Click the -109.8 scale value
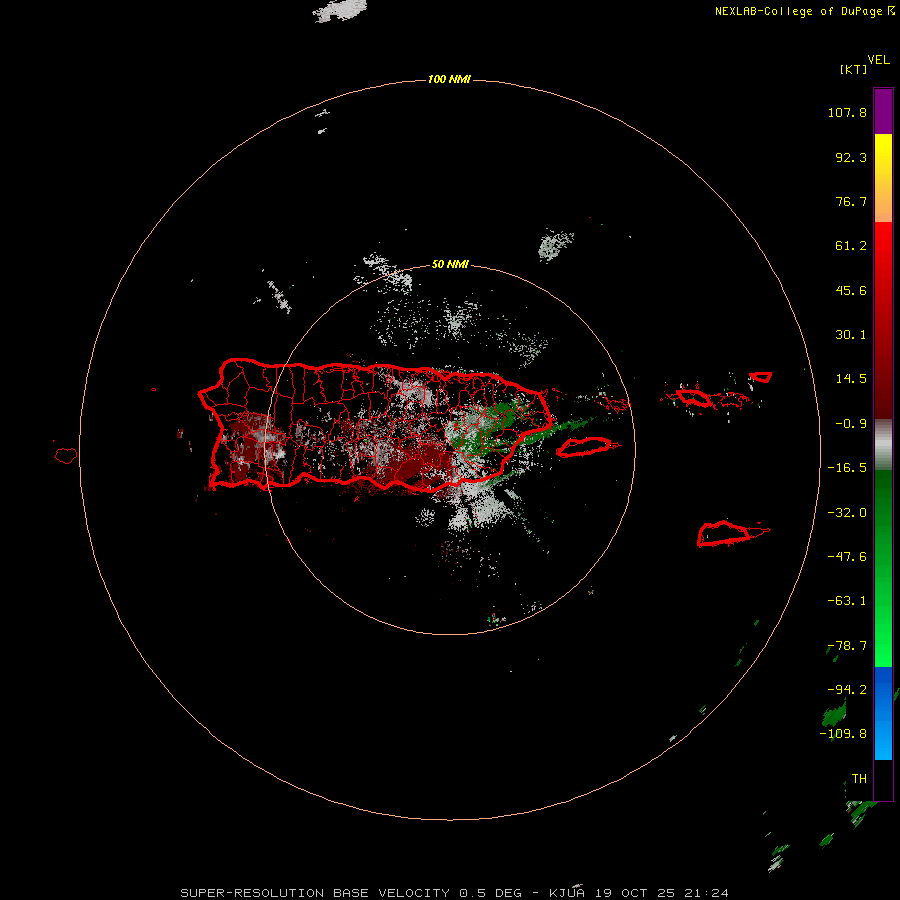 point(843,734)
